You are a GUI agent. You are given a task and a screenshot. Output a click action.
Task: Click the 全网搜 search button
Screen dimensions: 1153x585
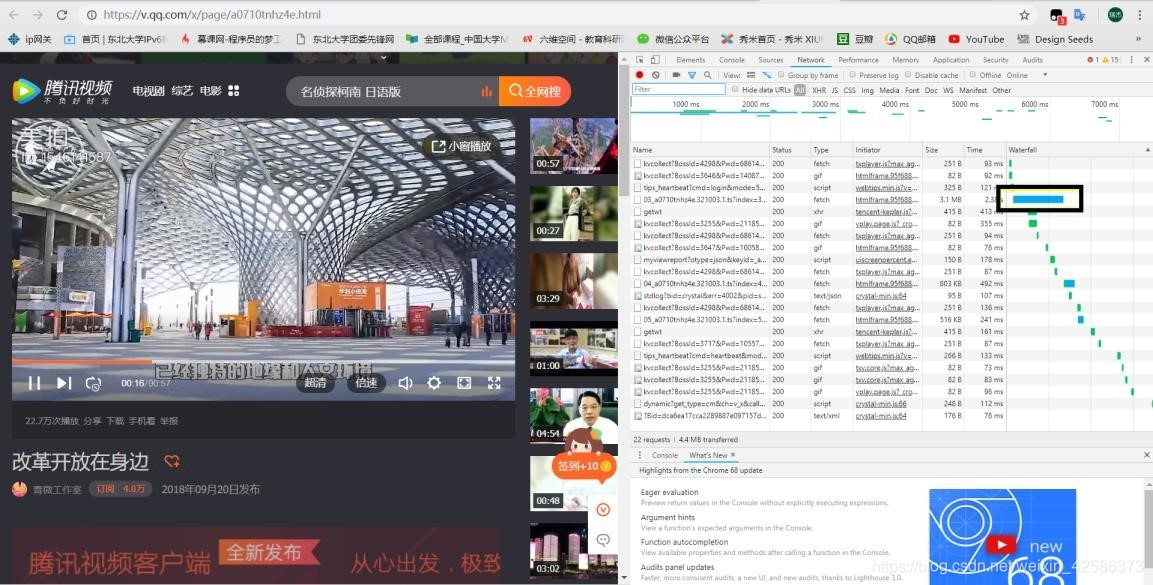point(535,92)
